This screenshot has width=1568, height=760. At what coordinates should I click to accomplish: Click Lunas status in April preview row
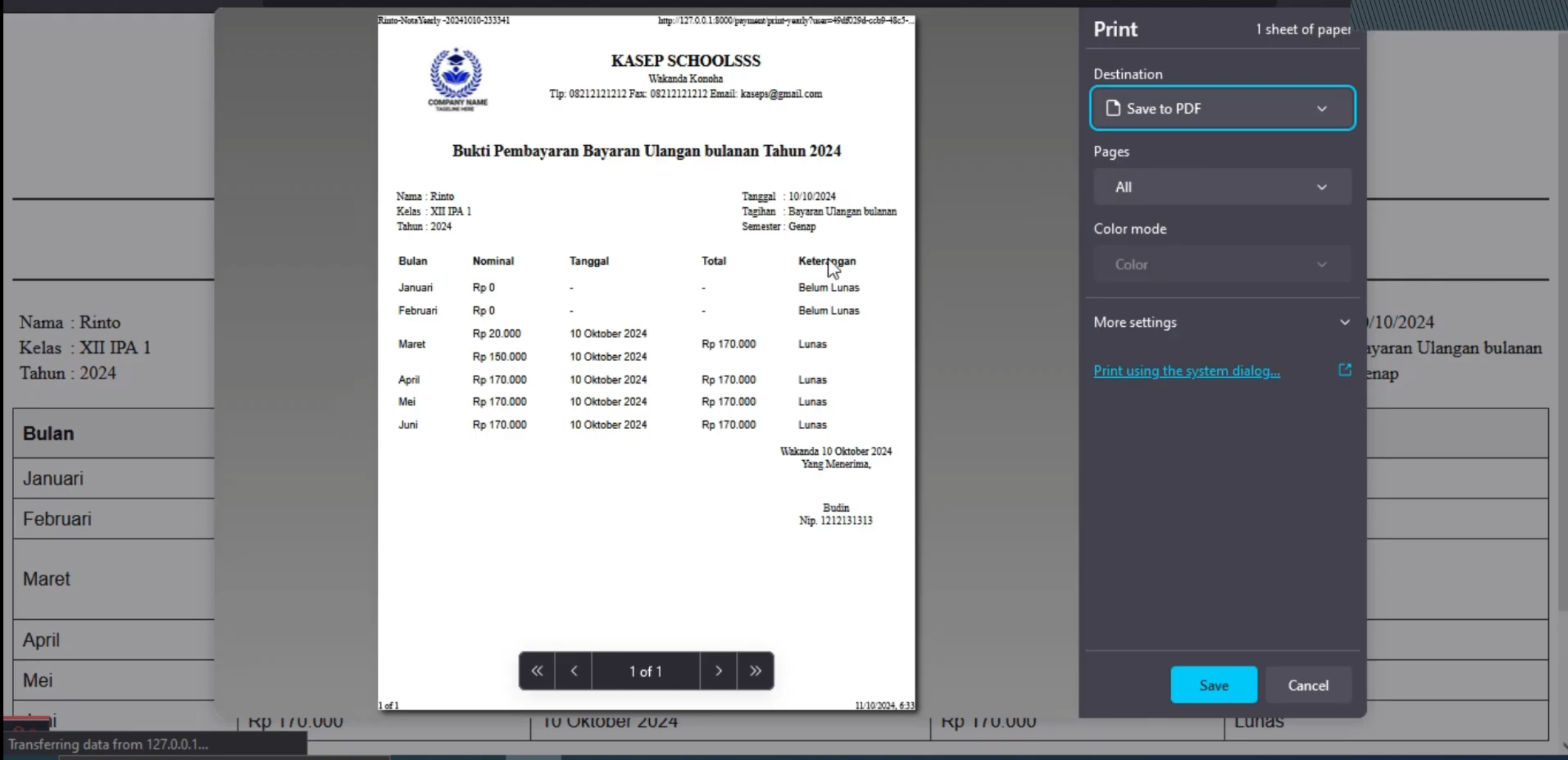tap(812, 380)
